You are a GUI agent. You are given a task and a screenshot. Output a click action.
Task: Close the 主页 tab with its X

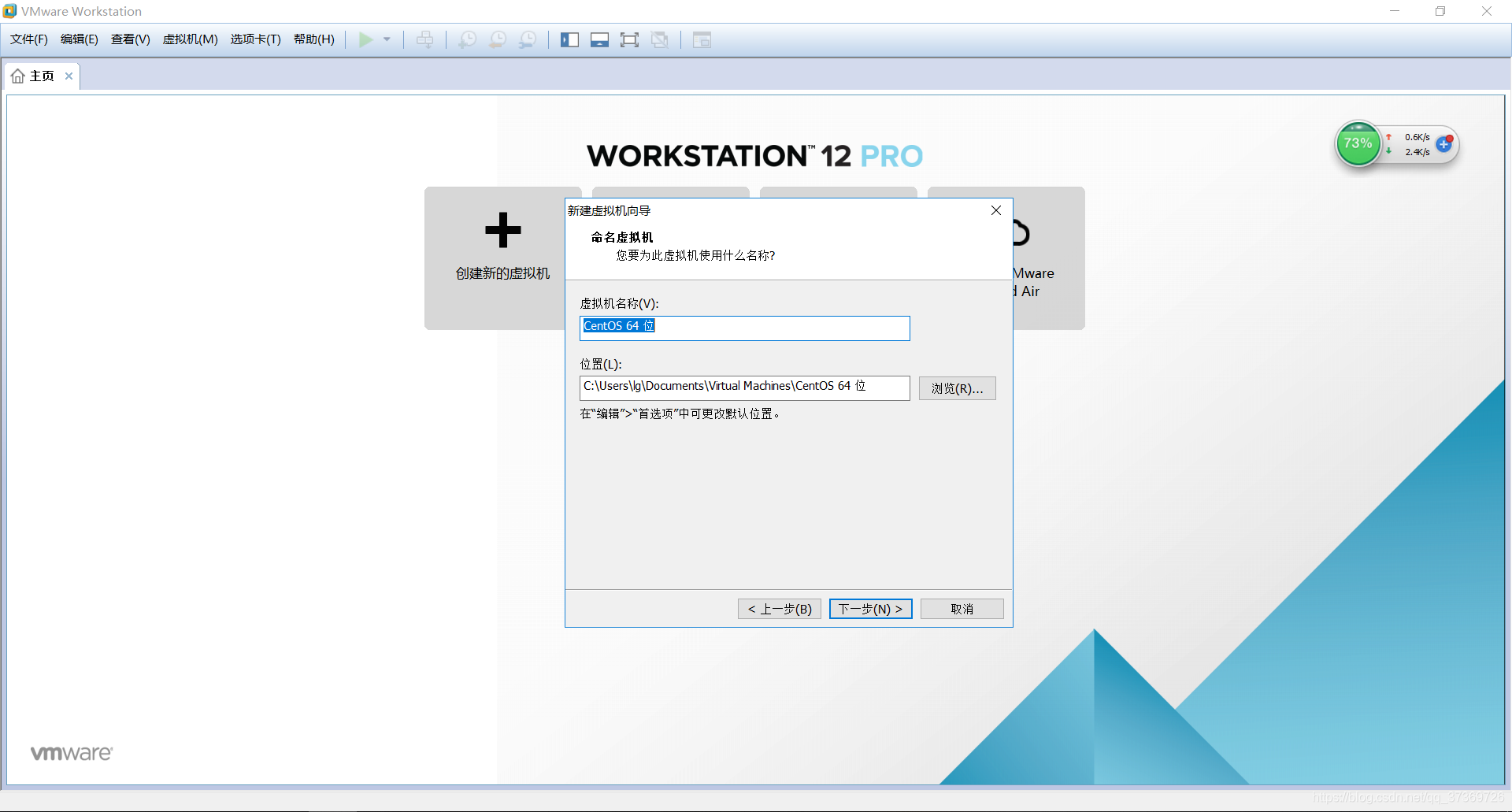click(x=69, y=76)
